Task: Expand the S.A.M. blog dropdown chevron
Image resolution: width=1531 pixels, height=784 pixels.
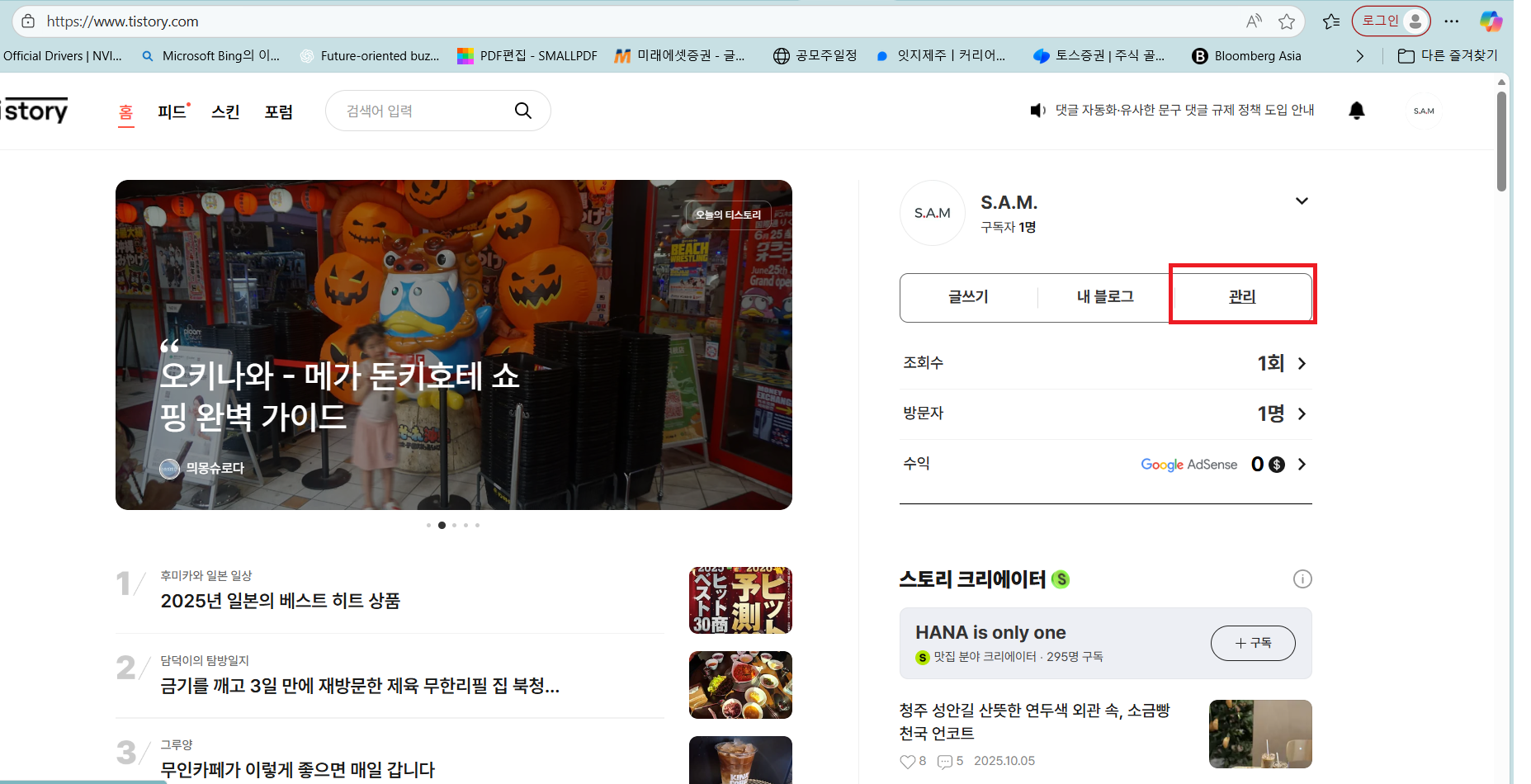Action: click(x=1302, y=201)
